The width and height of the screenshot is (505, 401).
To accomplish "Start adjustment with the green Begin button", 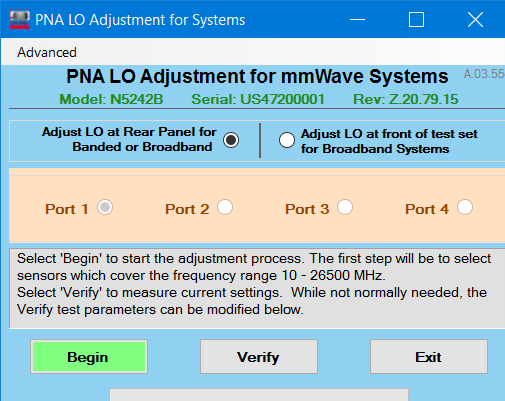I will coord(89,357).
